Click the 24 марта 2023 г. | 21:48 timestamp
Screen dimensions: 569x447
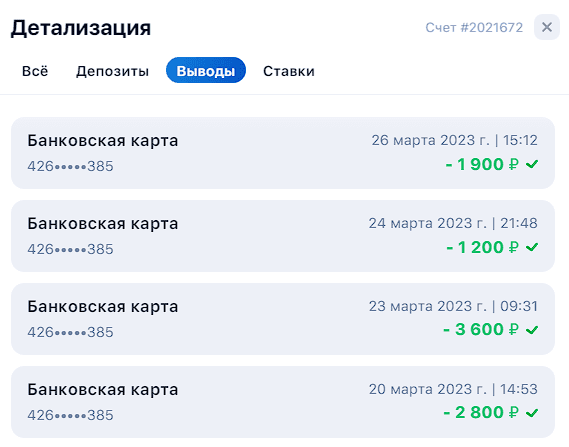[453, 223]
